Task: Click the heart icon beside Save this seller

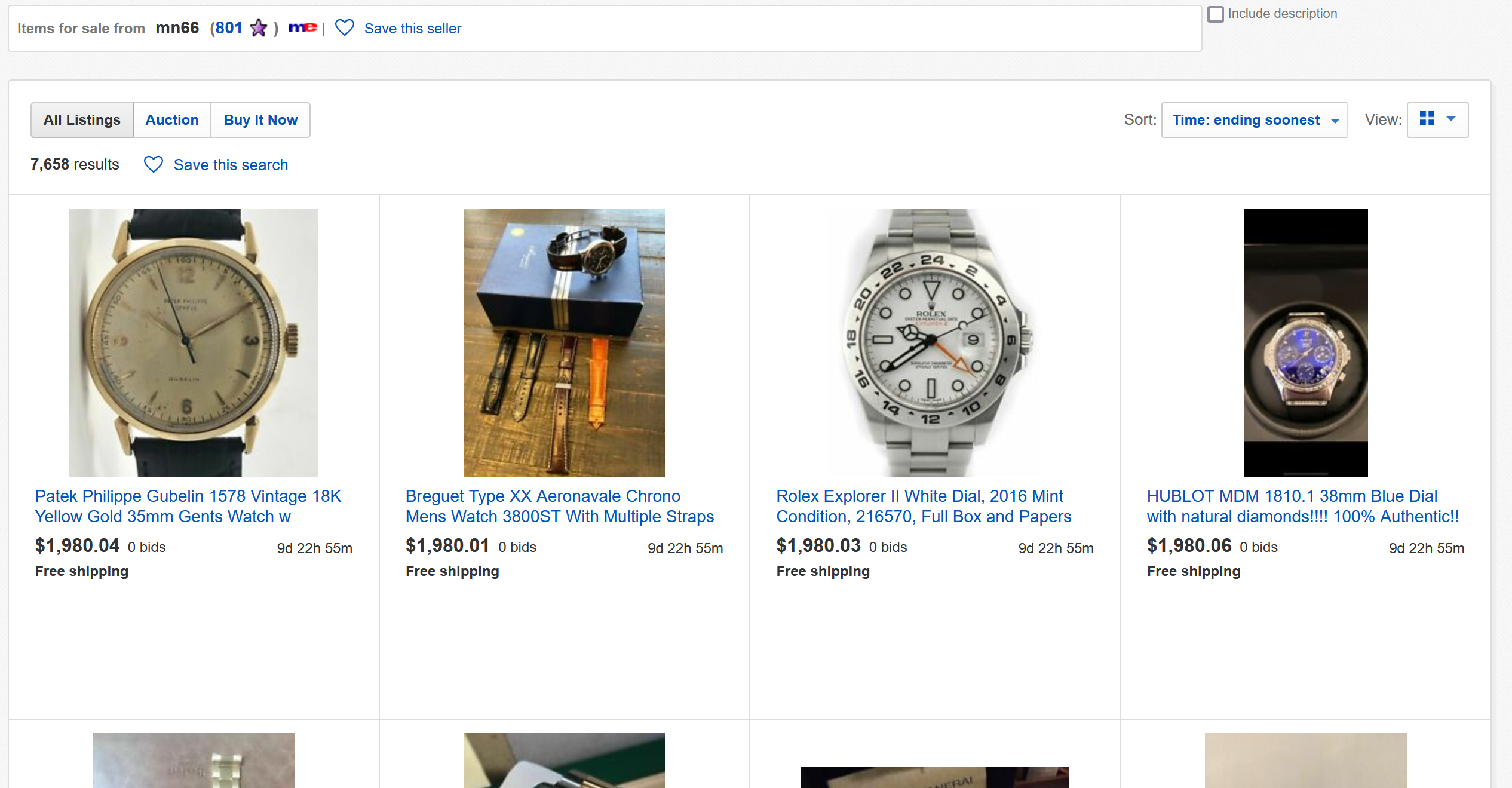Action: pos(345,28)
